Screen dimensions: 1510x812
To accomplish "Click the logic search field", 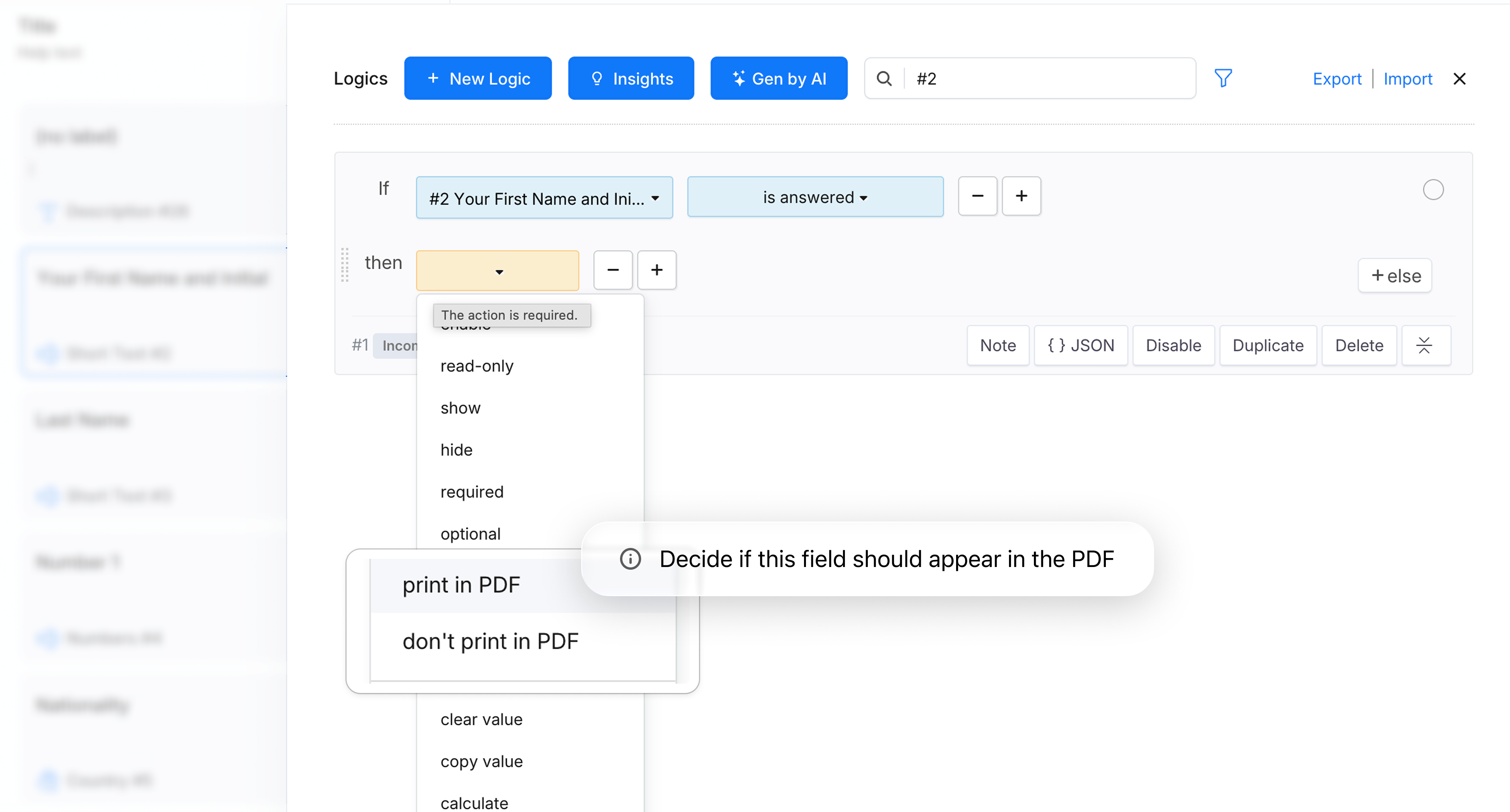I will pos(1049,79).
